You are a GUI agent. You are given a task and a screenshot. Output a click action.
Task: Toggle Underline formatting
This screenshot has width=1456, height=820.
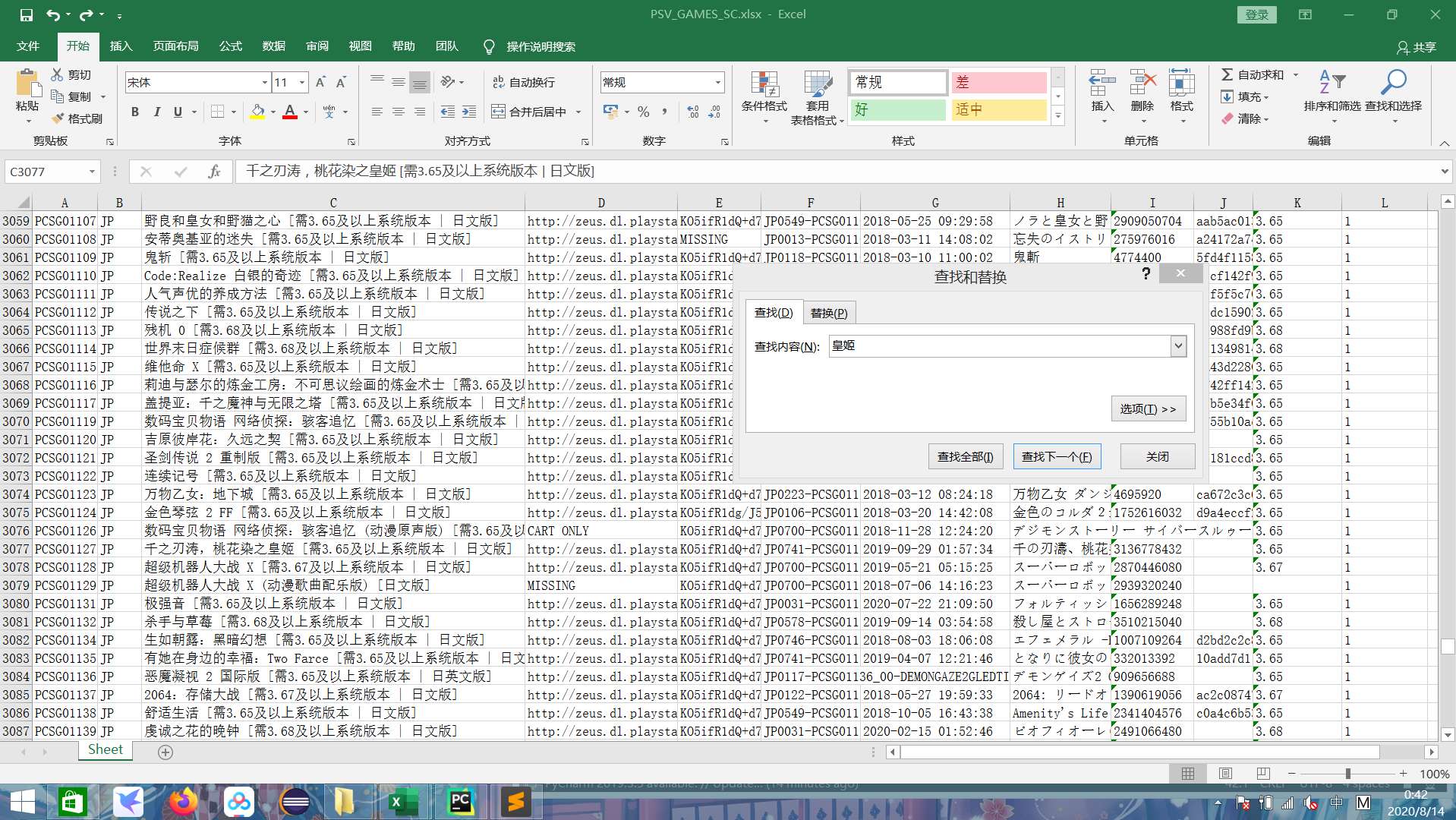[x=178, y=112]
